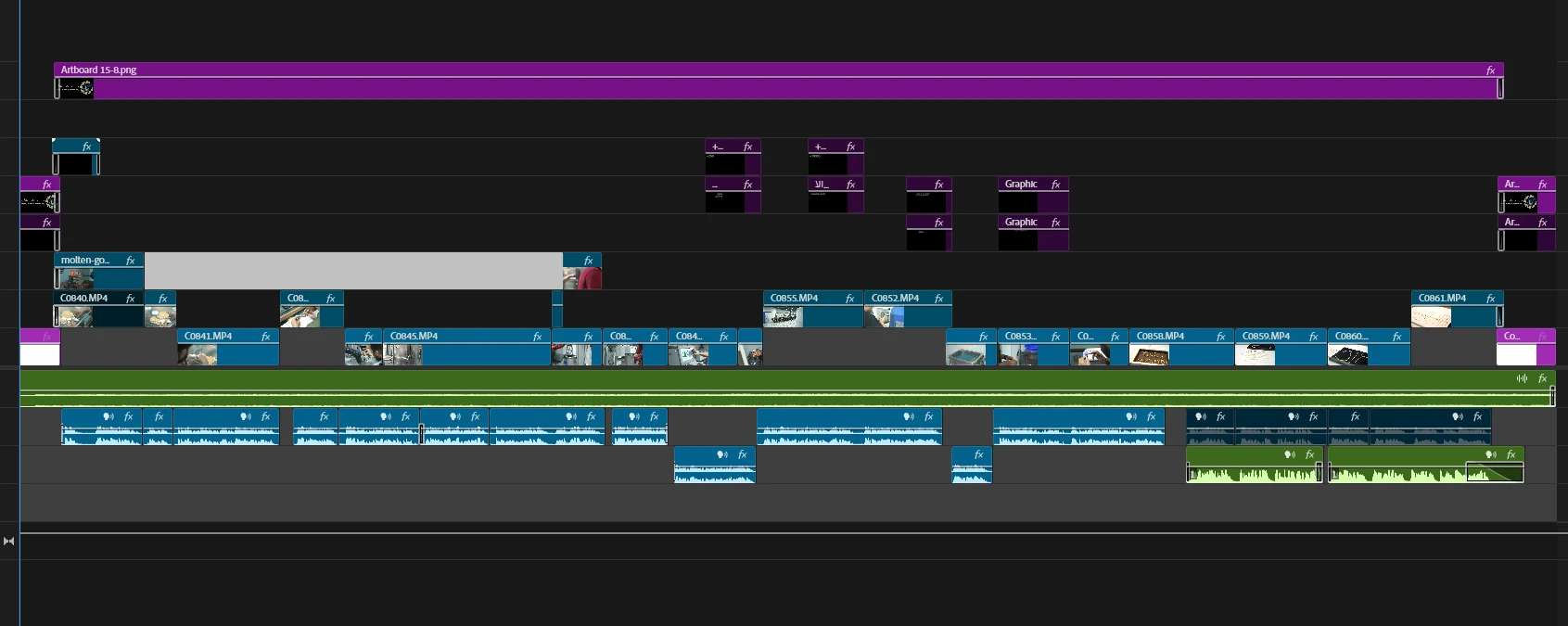
Task: Click the thumbnail of the molten-go clip
Action: 75,278
